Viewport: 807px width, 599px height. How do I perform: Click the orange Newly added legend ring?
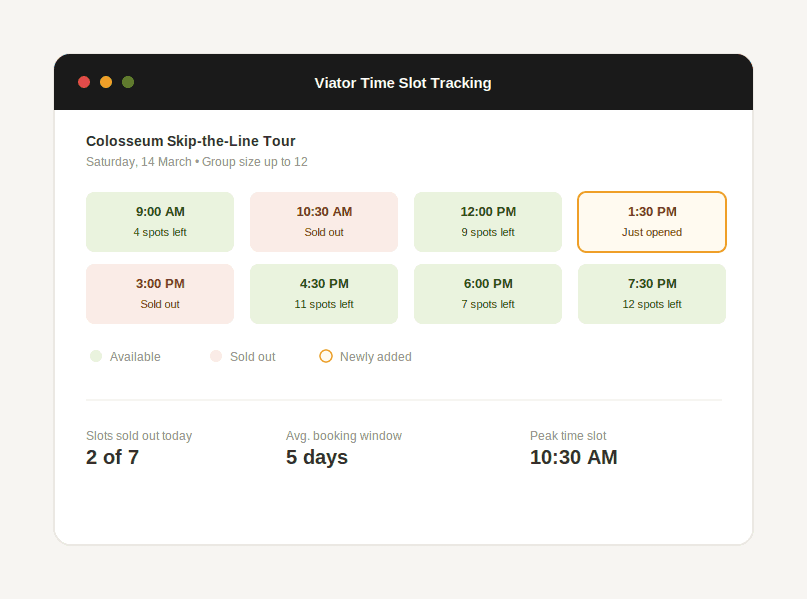pos(326,356)
